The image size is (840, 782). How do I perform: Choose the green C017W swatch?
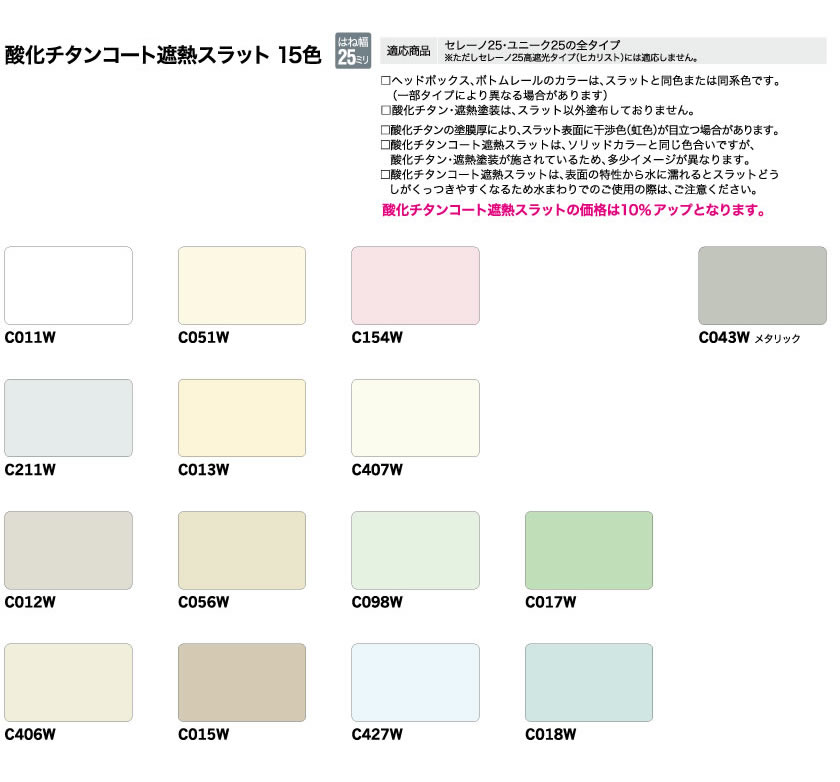[x=589, y=550]
